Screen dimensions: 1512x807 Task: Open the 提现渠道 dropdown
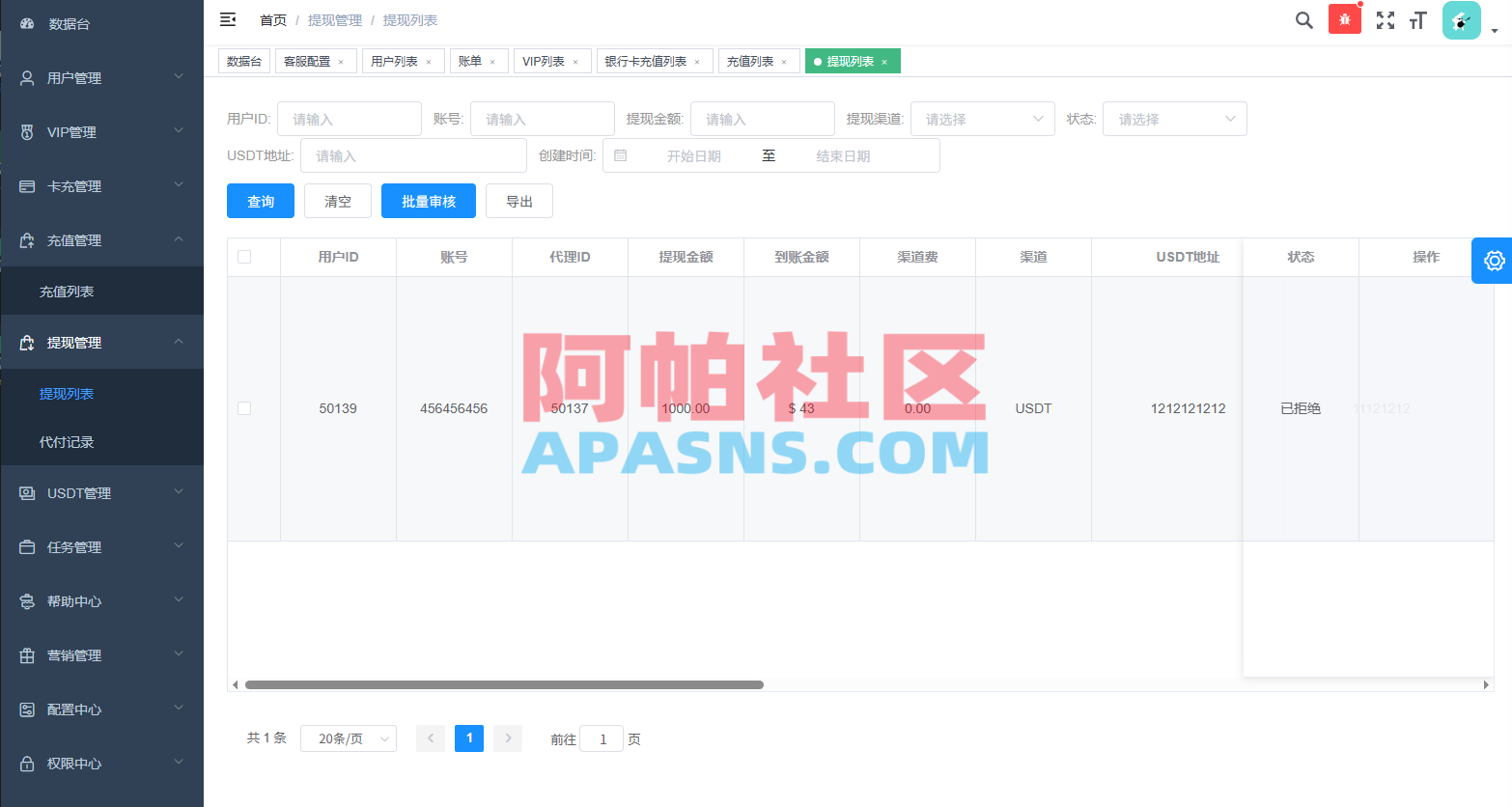pyautogui.click(x=982, y=119)
